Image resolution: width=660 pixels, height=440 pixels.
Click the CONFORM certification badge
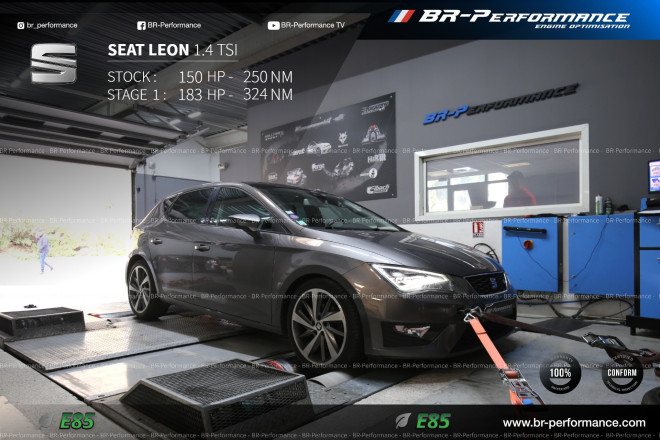pyautogui.click(x=623, y=374)
